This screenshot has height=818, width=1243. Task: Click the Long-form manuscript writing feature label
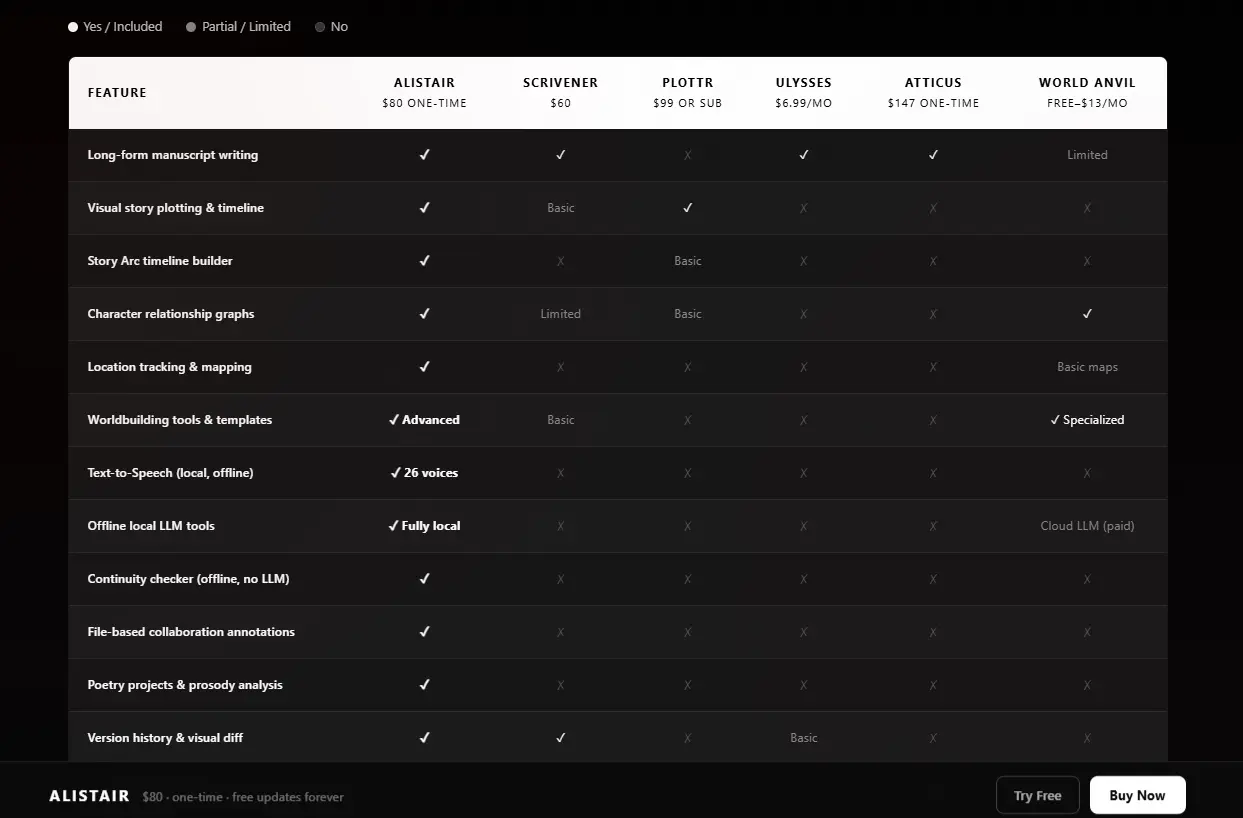tap(173, 155)
